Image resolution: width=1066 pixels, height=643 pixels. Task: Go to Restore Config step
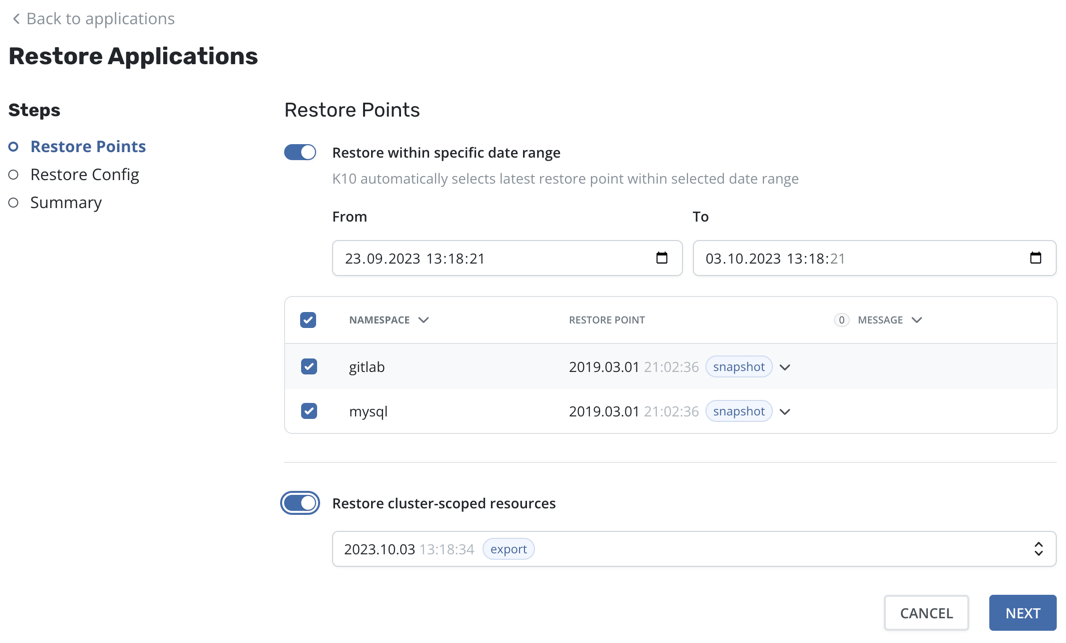[x=84, y=174]
